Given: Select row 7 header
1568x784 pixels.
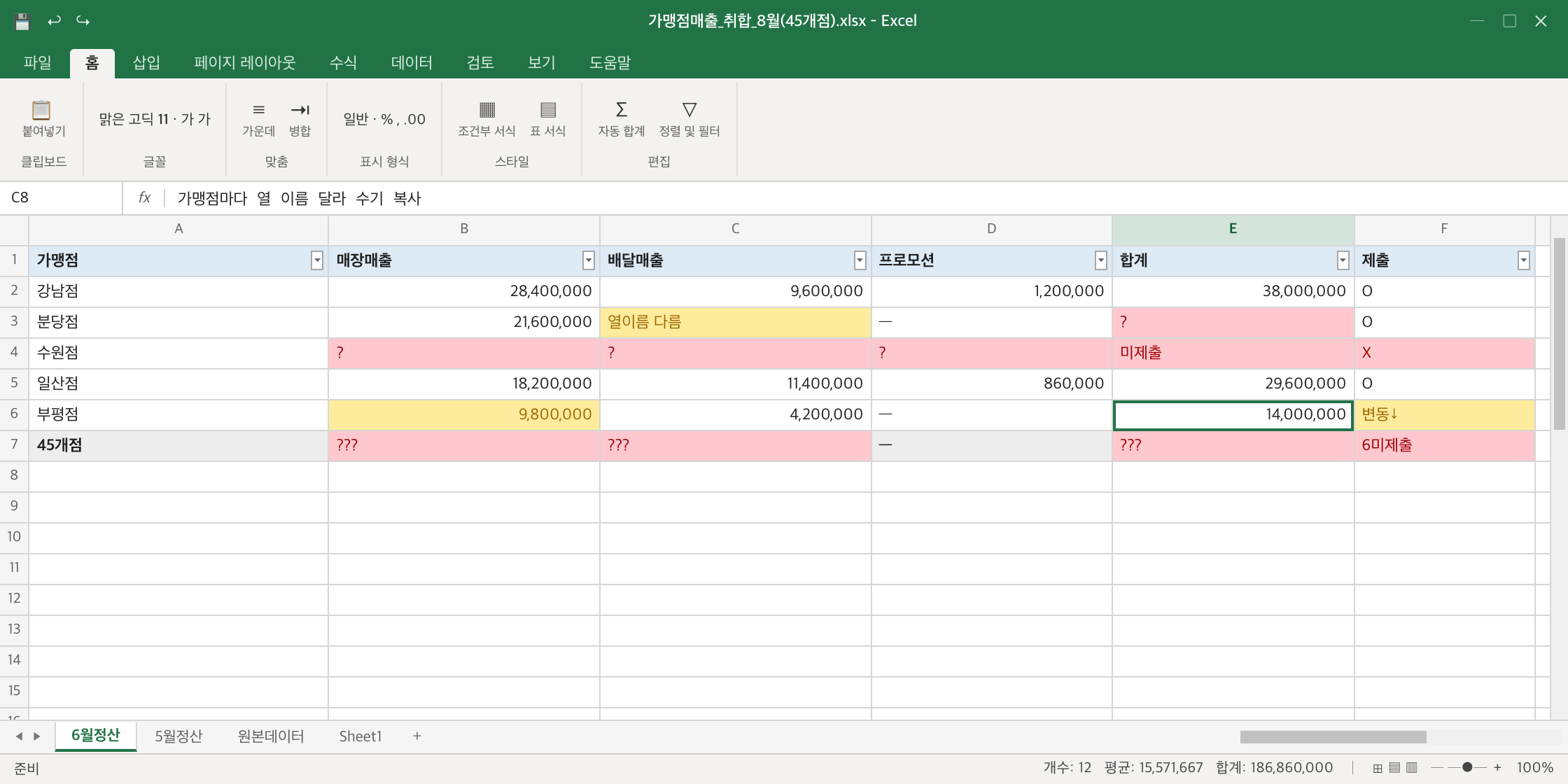Looking at the screenshot, I should (x=14, y=444).
